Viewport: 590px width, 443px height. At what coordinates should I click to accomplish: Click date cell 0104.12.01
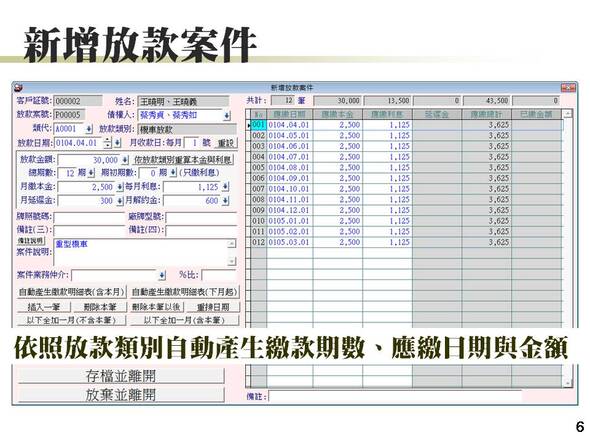pos(289,210)
